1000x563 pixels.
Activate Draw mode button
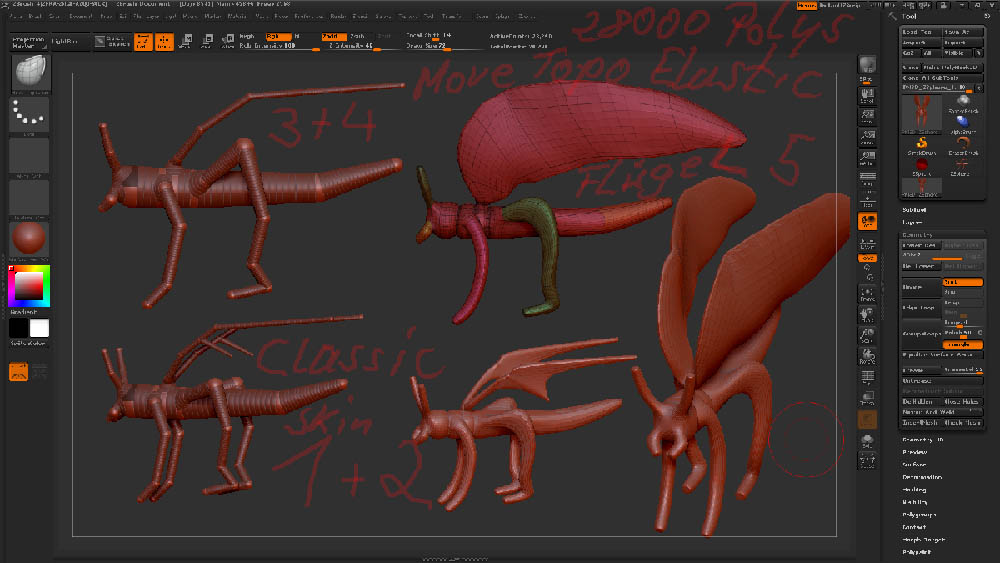(163, 41)
